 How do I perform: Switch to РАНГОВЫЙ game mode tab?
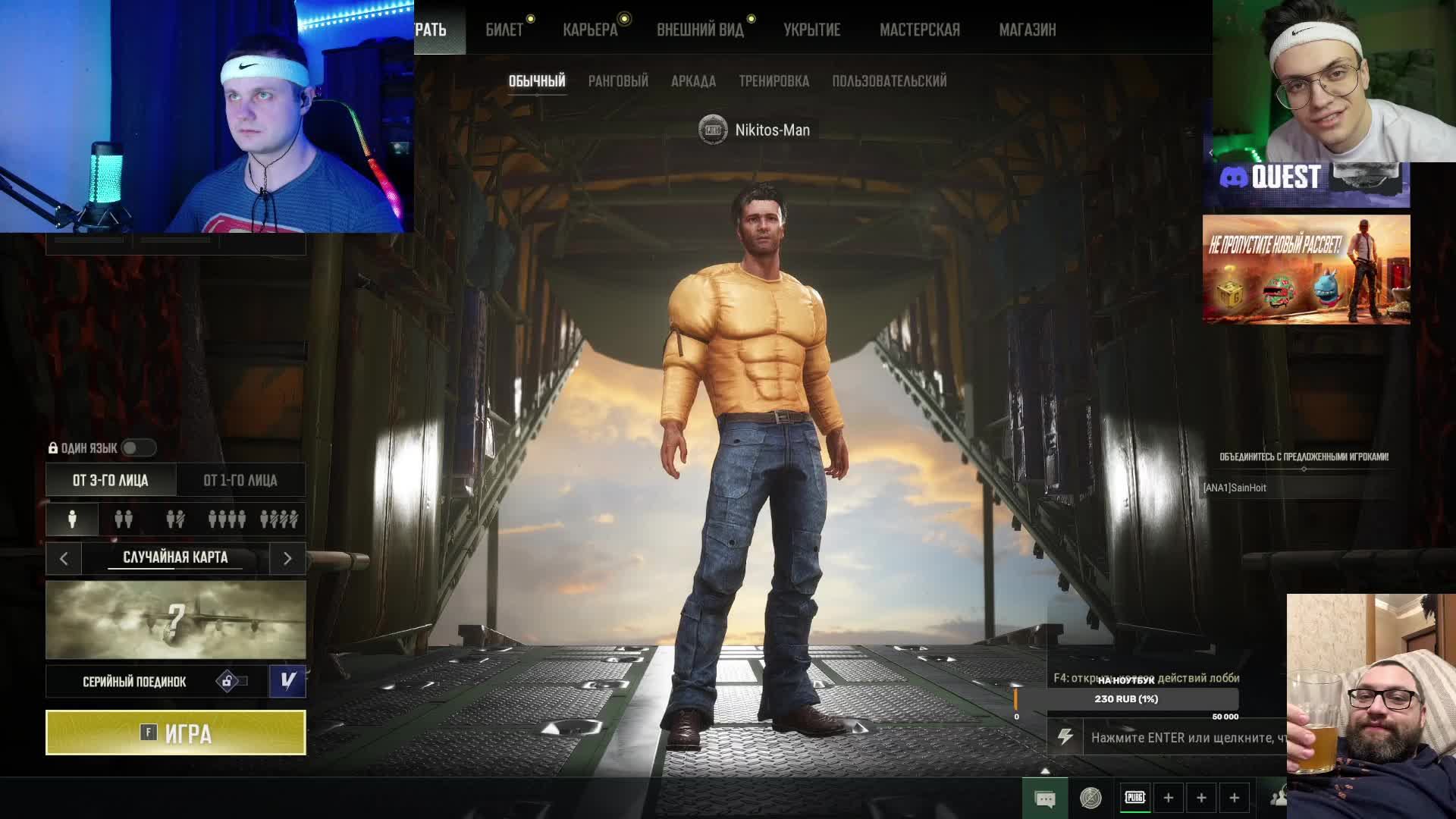click(x=618, y=81)
